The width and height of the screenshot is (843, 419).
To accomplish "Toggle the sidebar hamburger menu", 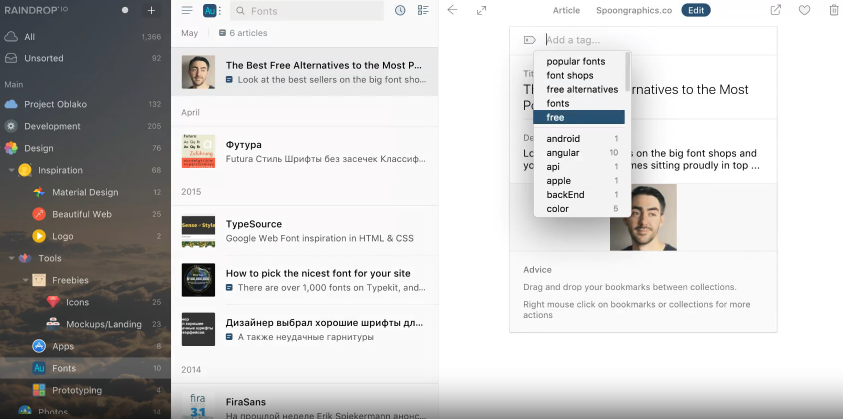I will click(x=187, y=10).
